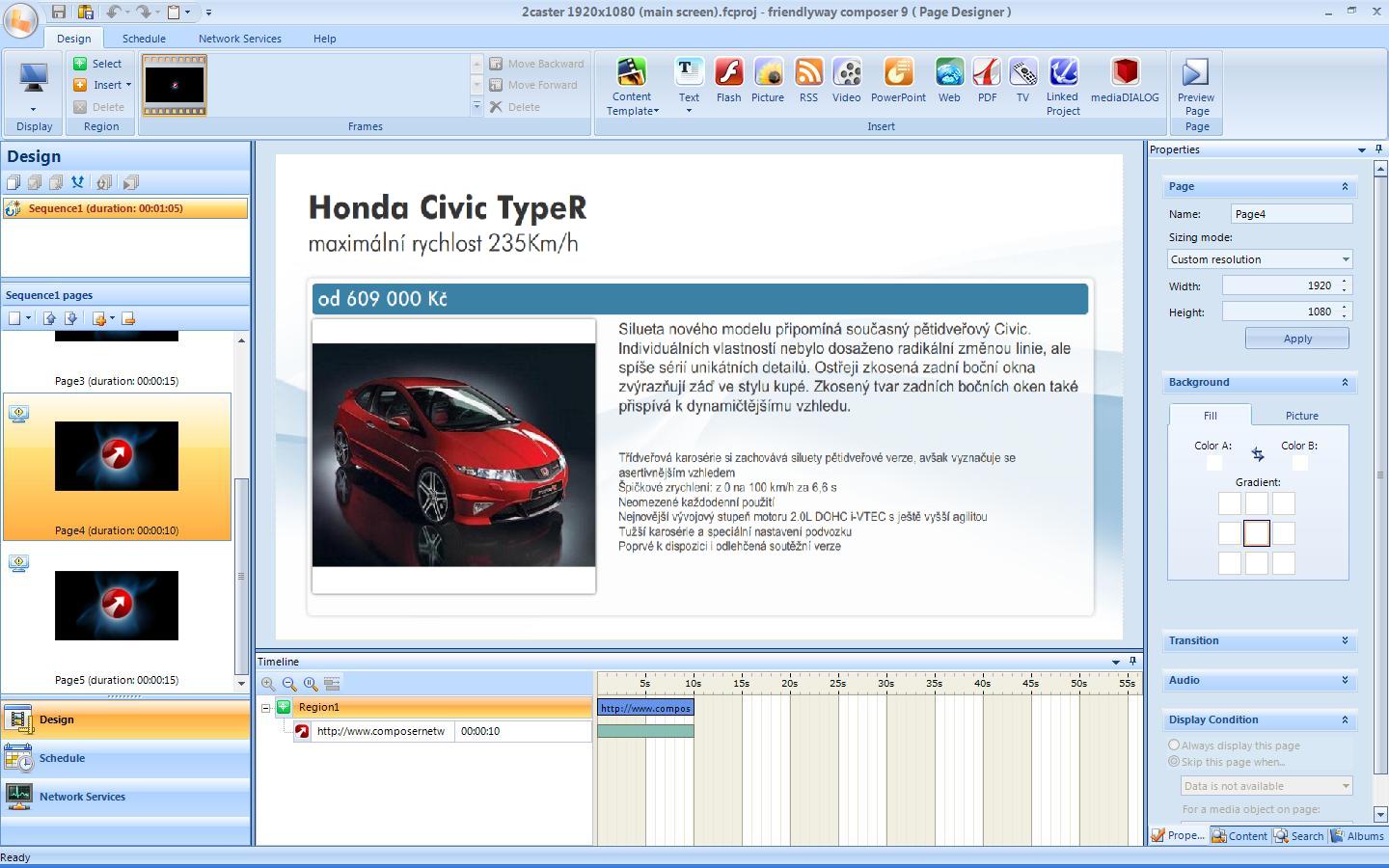
Task: Select Sequence1 in the sequence list
Action: tap(124, 208)
